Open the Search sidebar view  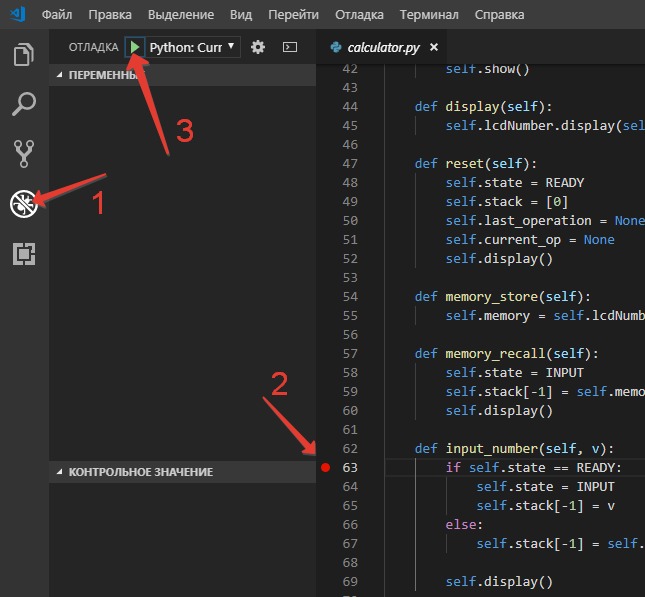[24, 104]
